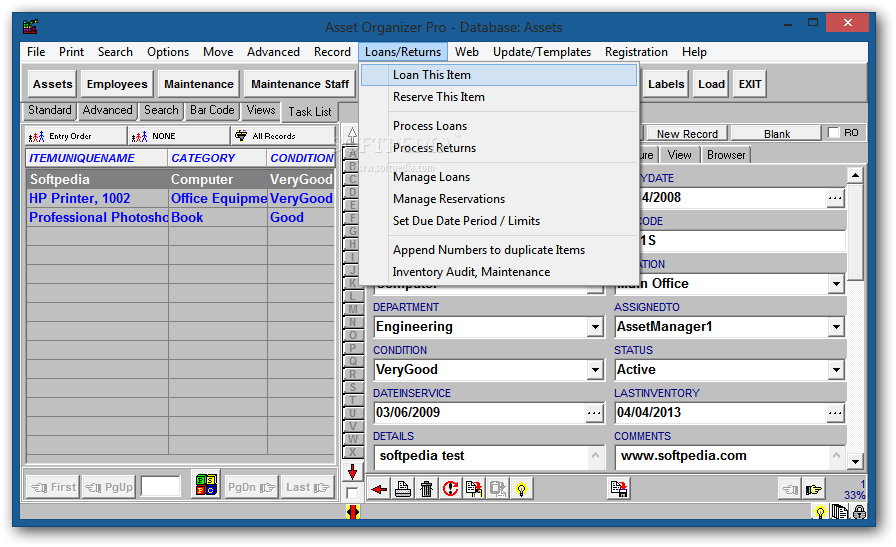Select Process Returns menu entry

[x=499, y=148]
